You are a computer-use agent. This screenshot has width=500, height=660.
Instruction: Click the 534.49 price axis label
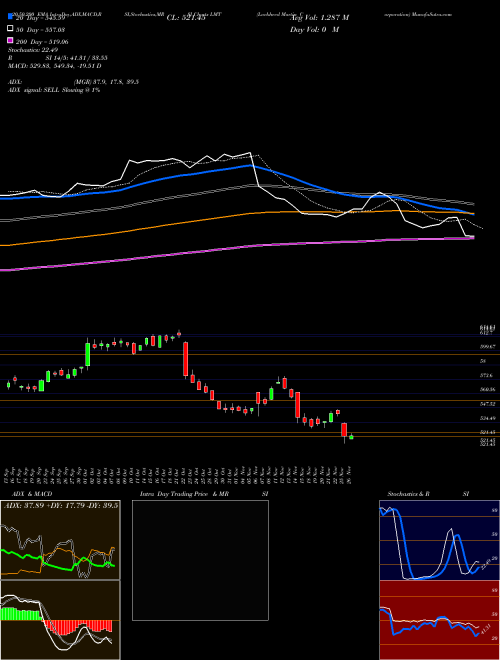488,418
